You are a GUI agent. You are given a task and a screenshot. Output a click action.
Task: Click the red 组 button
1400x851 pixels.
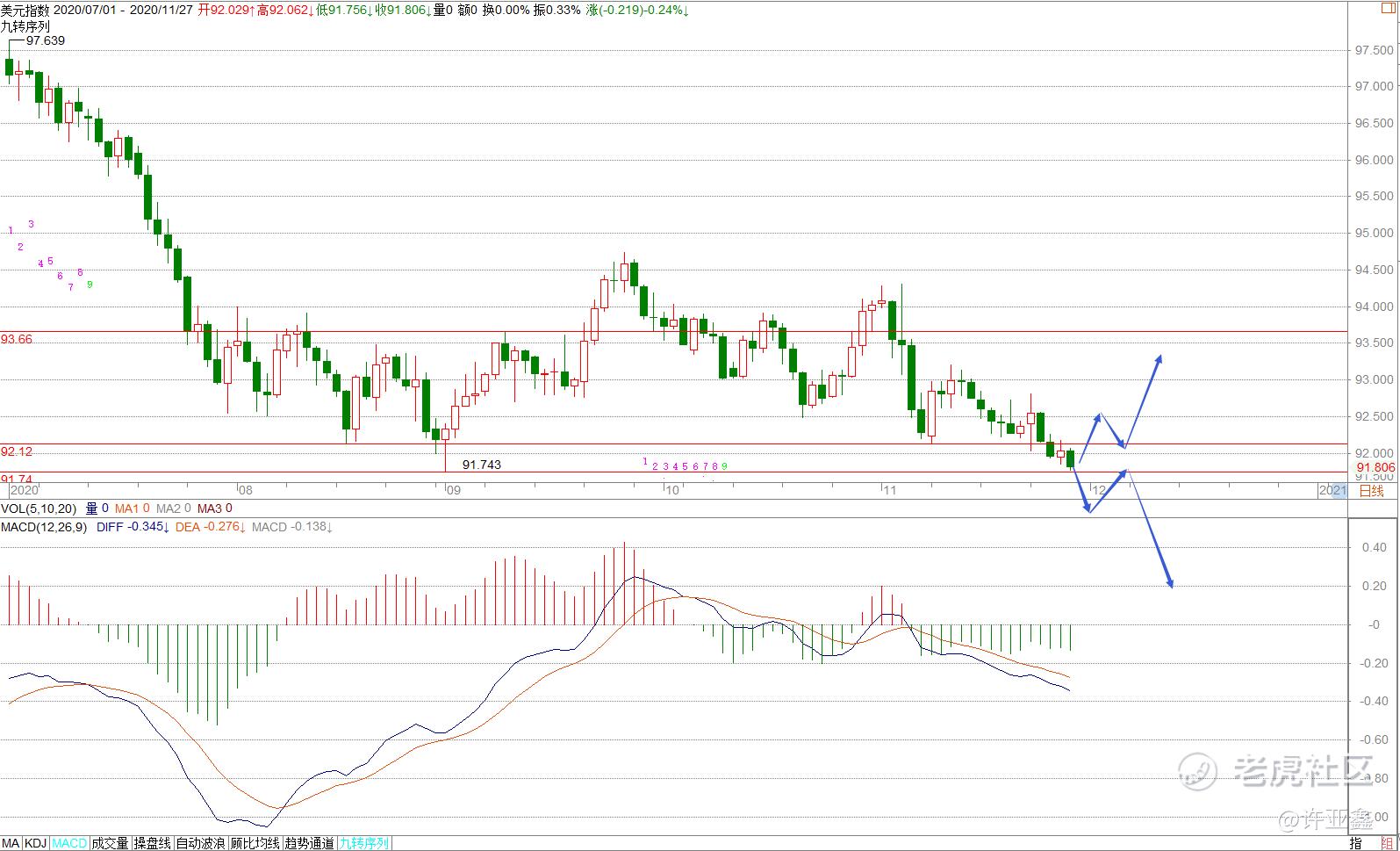tap(1389, 843)
